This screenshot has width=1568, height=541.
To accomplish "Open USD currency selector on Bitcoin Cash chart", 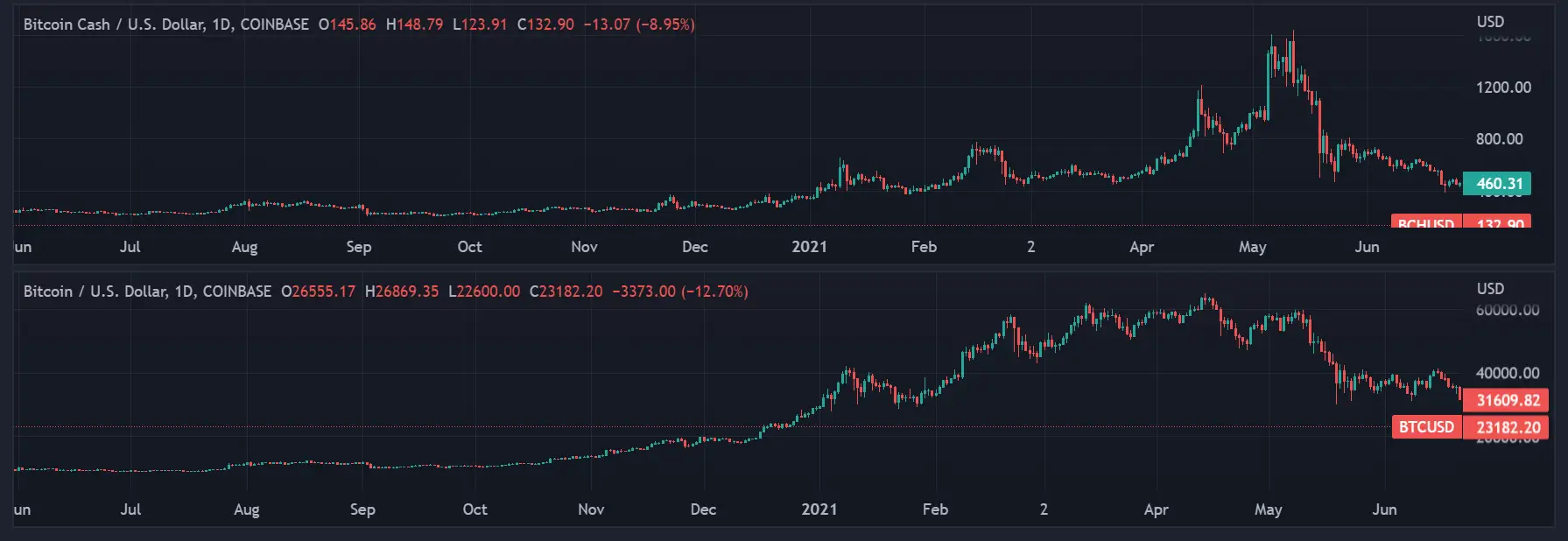I will (x=1490, y=22).
